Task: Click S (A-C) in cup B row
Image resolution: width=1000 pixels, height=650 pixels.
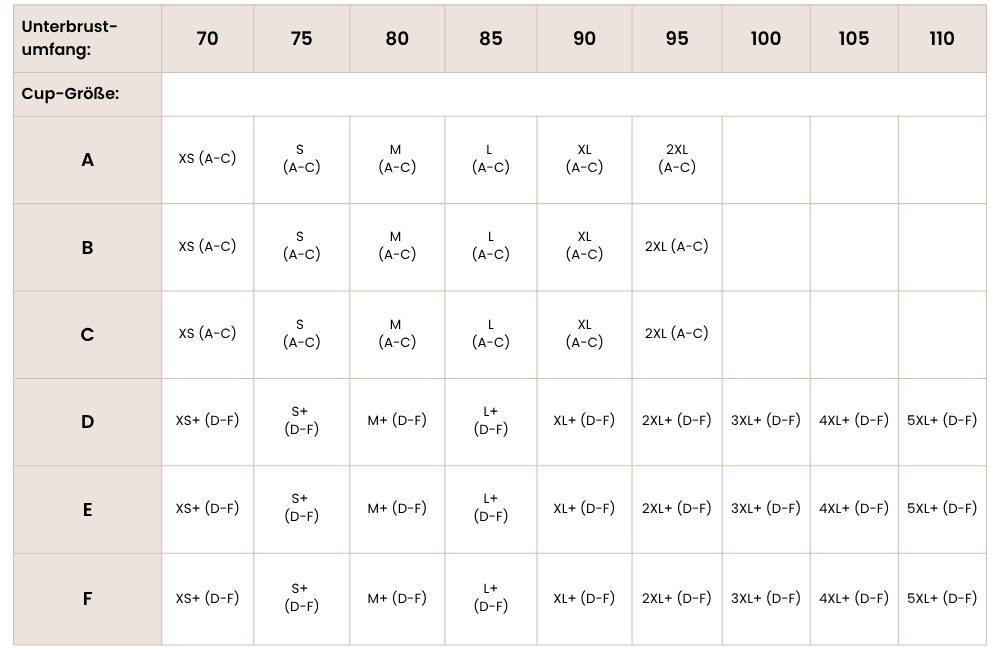Action: [301, 246]
